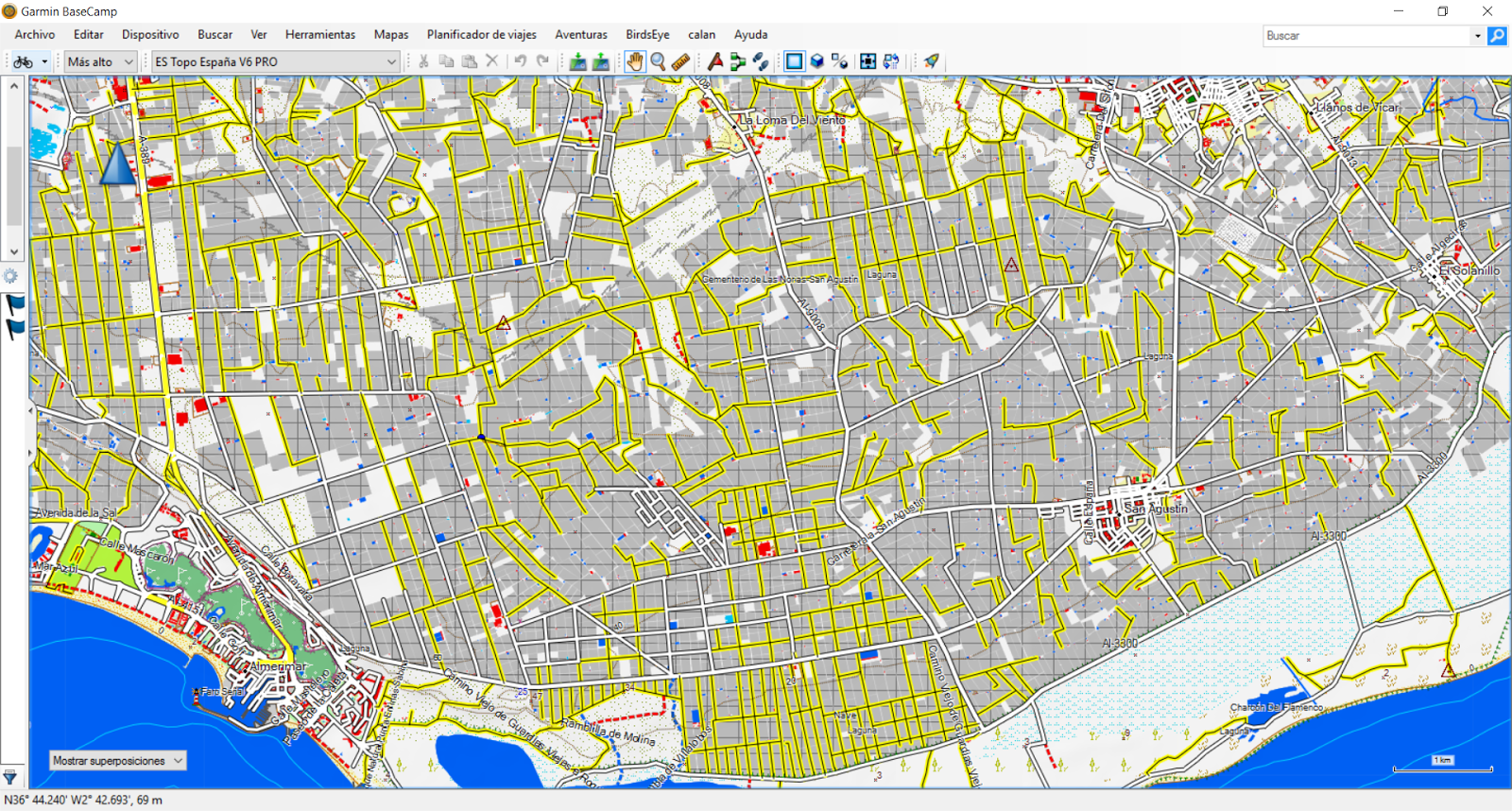Viewport: 1512px width, 811px height.
Task: Open the 'Más alto' detail level dropdown
Action: click(x=100, y=61)
